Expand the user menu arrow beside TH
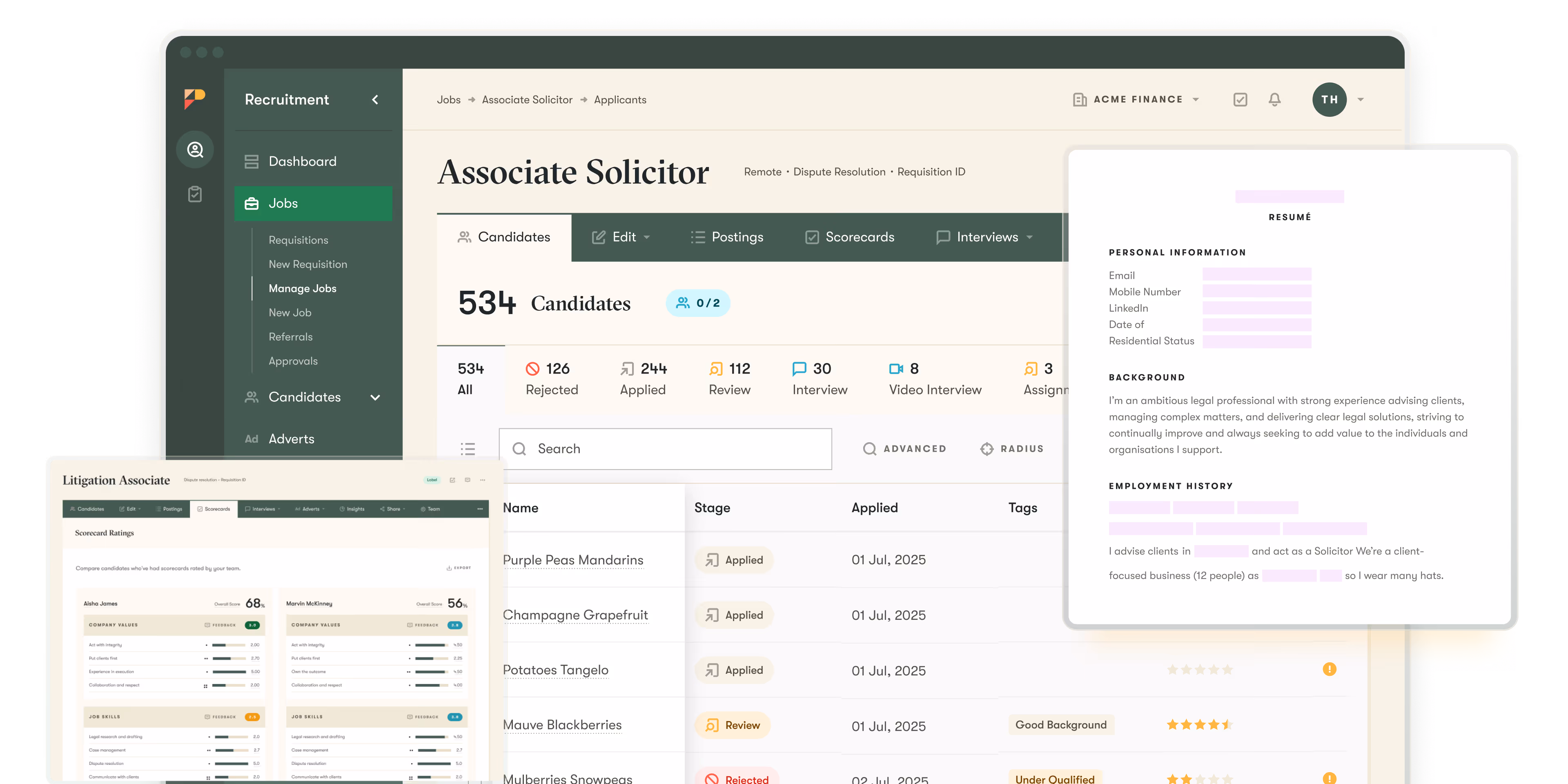The height and width of the screenshot is (784, 1568). tap(1361, 100)
